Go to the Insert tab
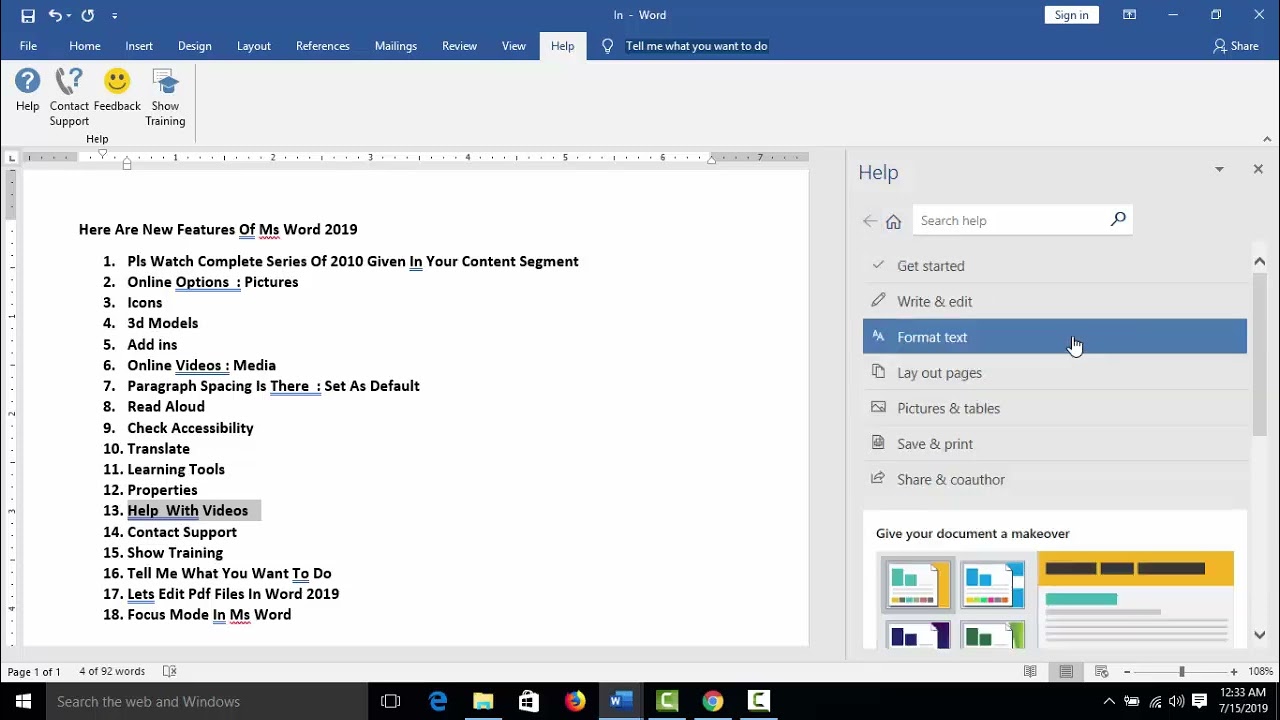1280x720 pixels. [x=139, y=46]
